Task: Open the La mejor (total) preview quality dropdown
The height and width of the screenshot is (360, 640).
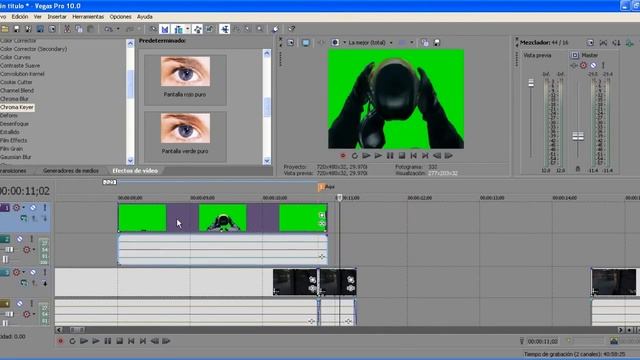Action: click(x=391, y=42)
